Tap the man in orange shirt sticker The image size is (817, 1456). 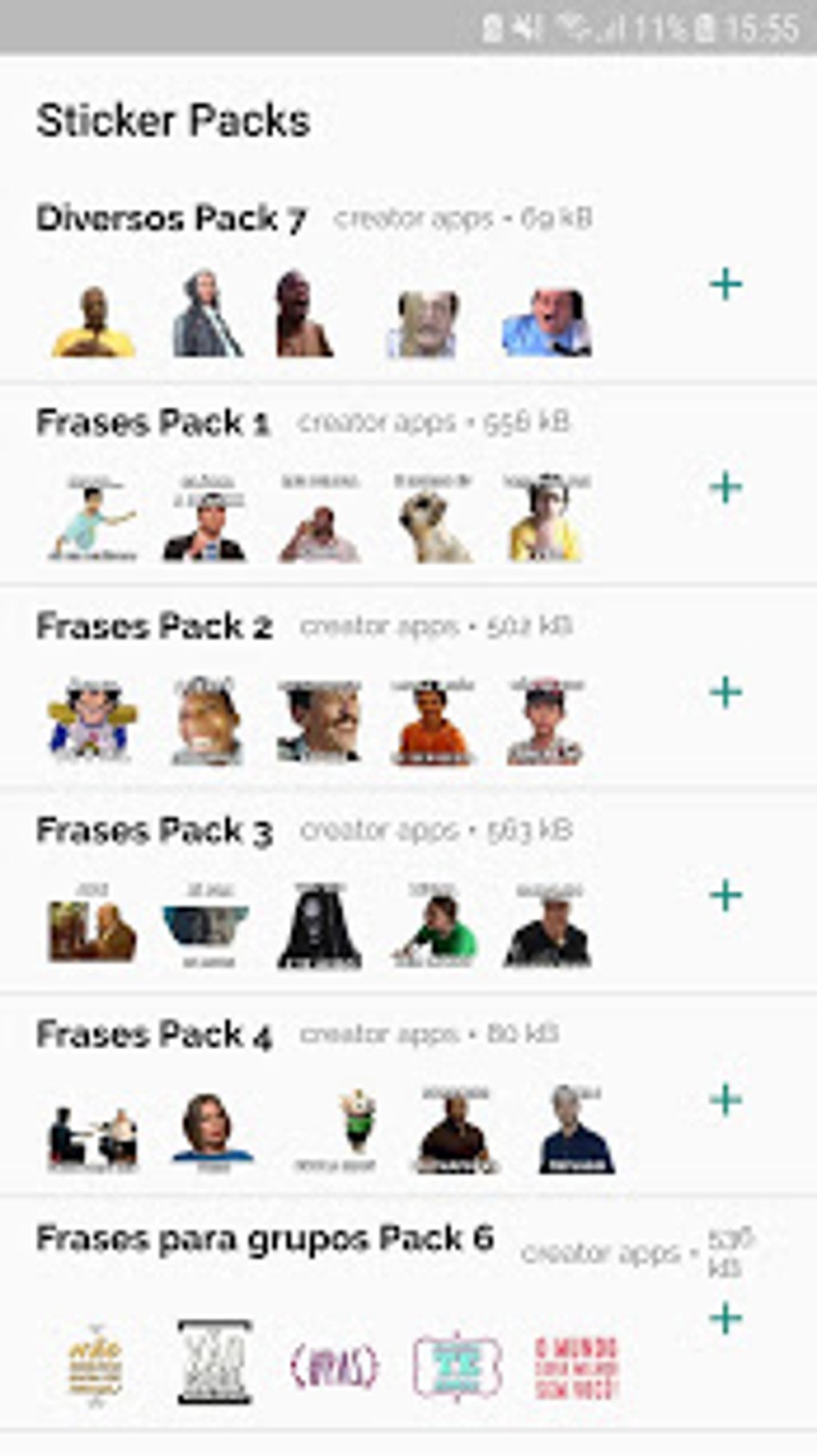click(x=432, y=722)
